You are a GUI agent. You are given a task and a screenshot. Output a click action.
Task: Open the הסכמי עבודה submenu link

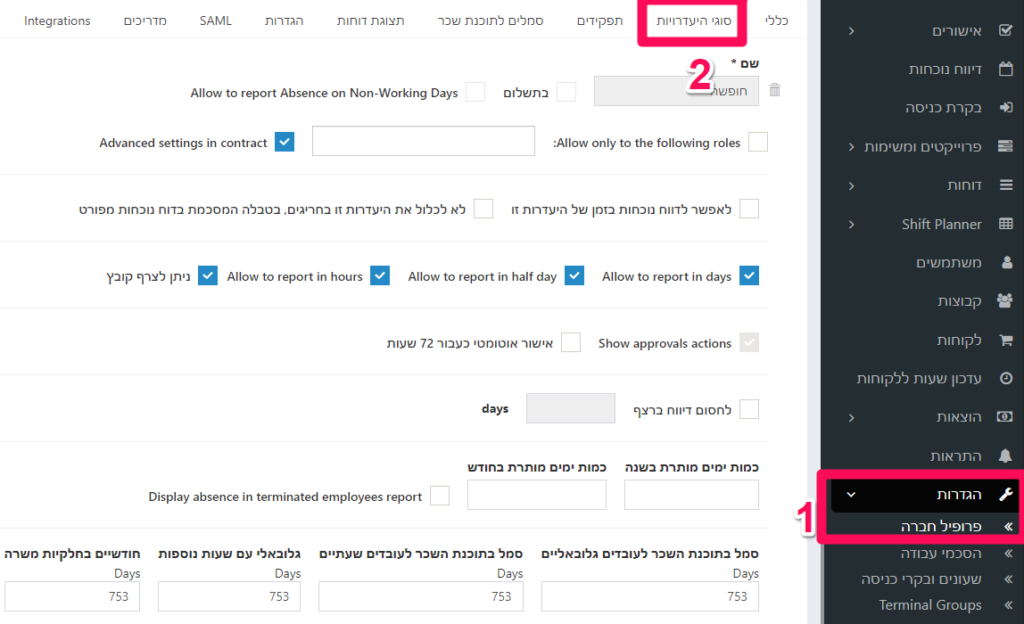[x=941, y=553]
